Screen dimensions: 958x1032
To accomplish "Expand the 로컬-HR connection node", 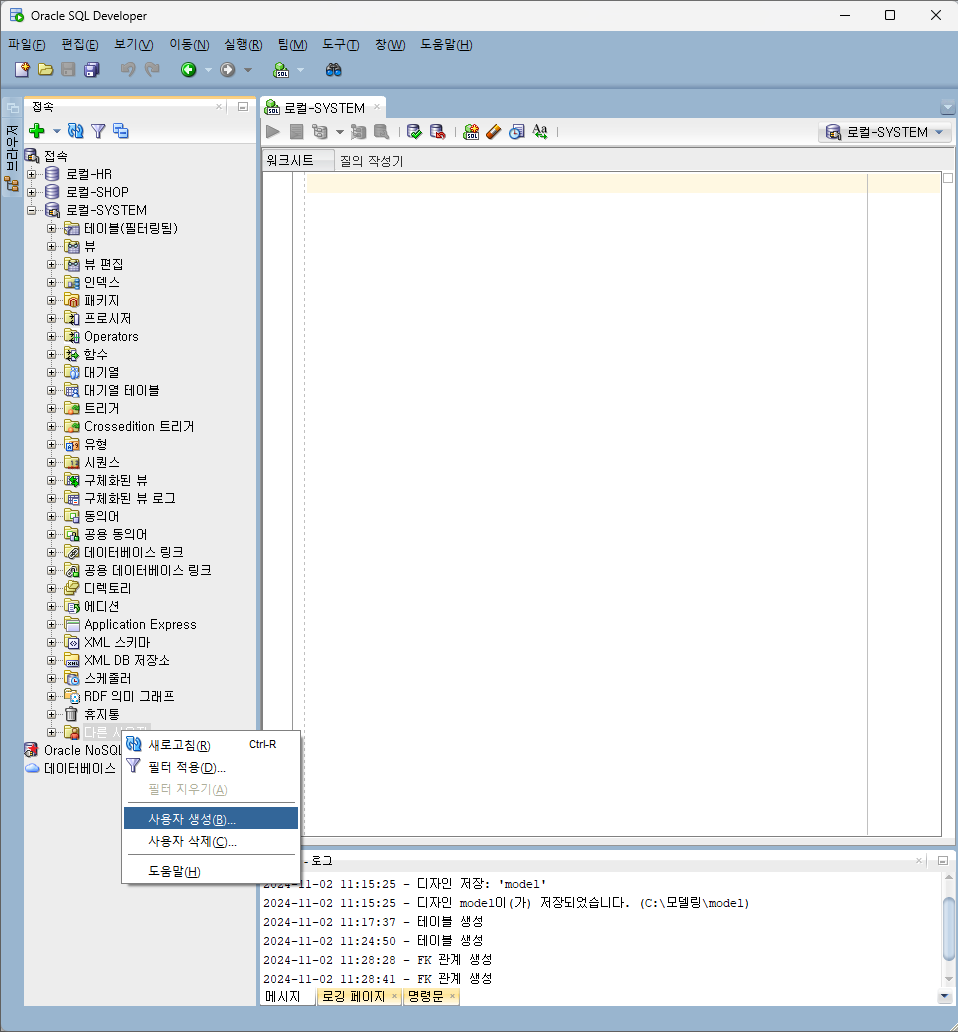I will (32, 174).
